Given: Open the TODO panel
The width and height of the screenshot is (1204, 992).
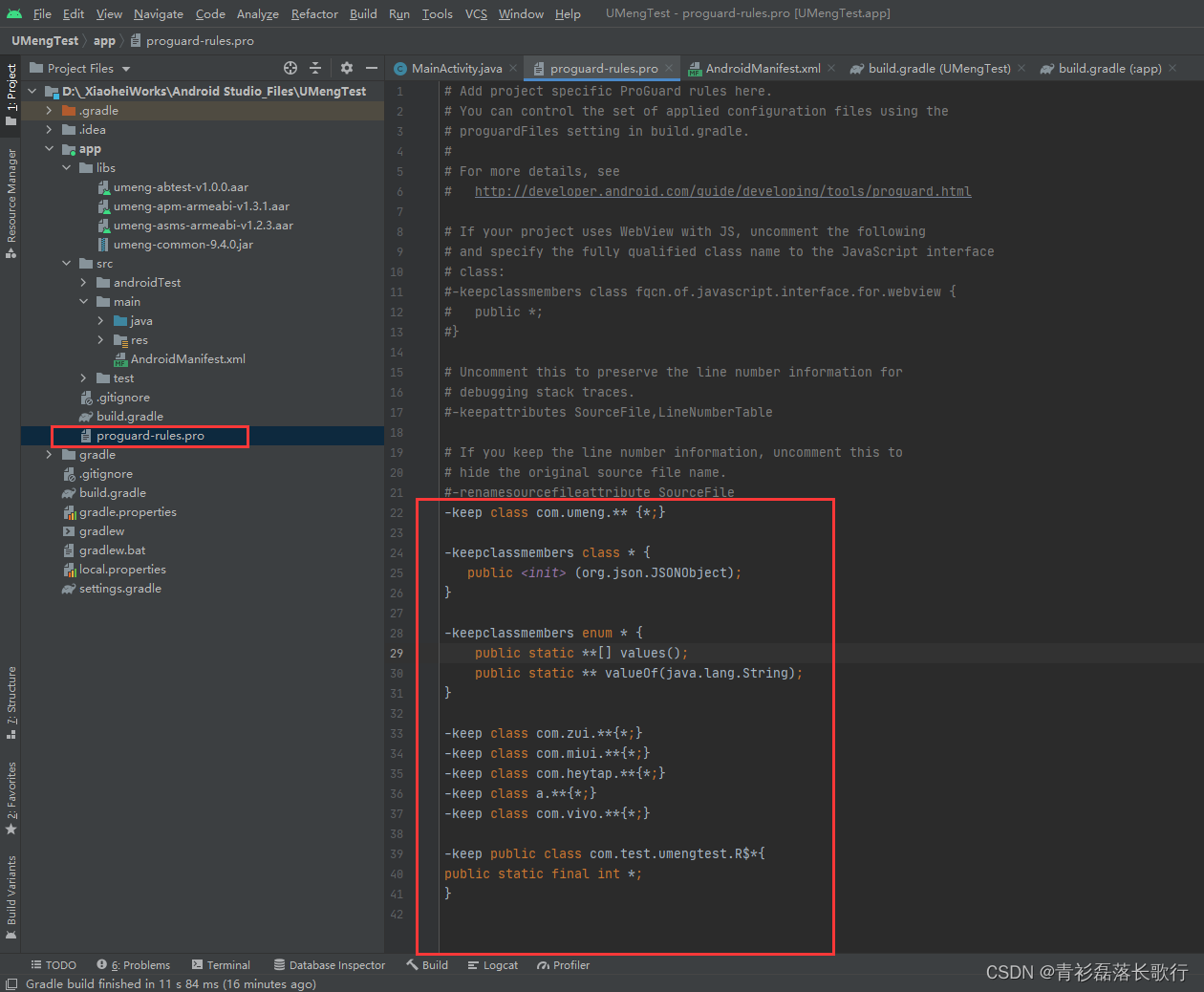Looking at the screenshot, I should pos(54,964).
